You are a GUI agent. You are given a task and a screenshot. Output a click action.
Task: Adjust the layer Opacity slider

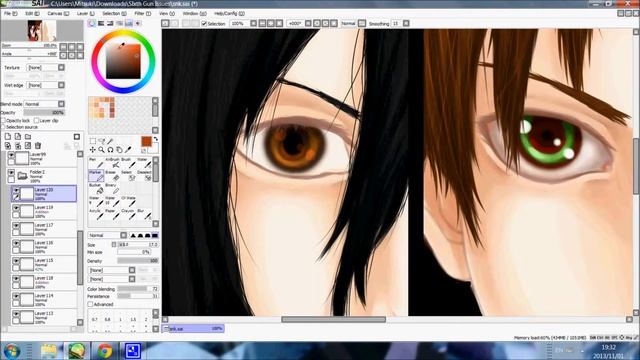[44, 113]
